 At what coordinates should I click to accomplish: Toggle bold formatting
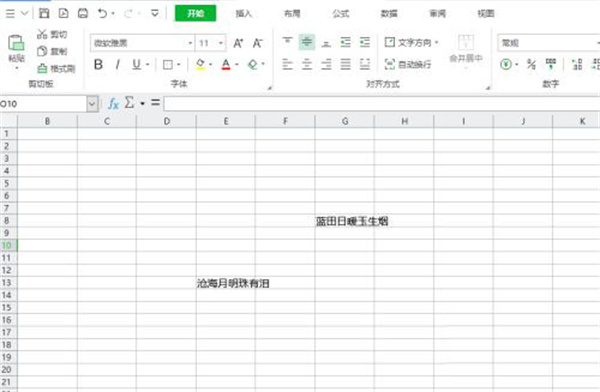click(x=98, y=64)
